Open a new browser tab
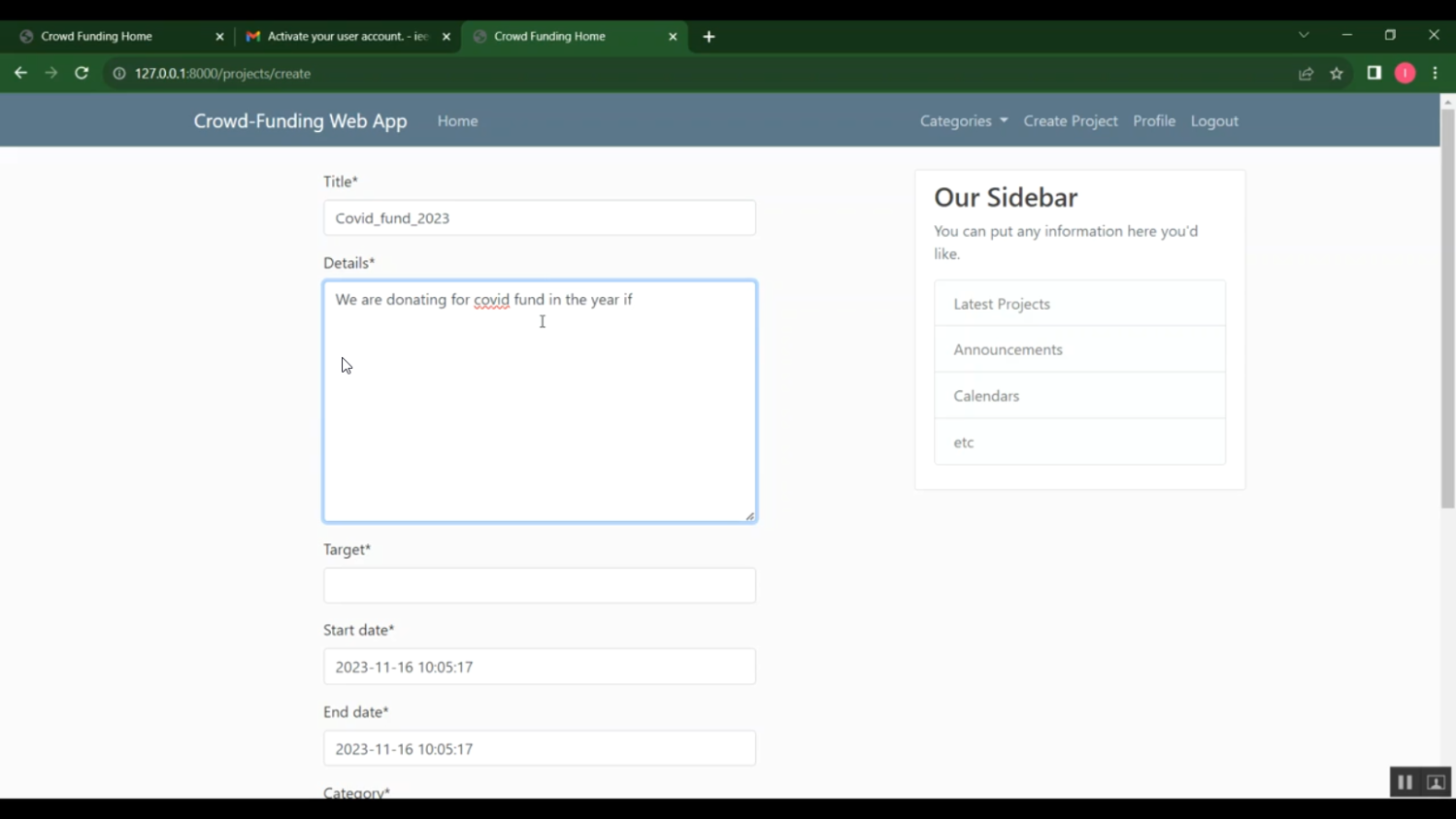 click(x=709, y=37)
